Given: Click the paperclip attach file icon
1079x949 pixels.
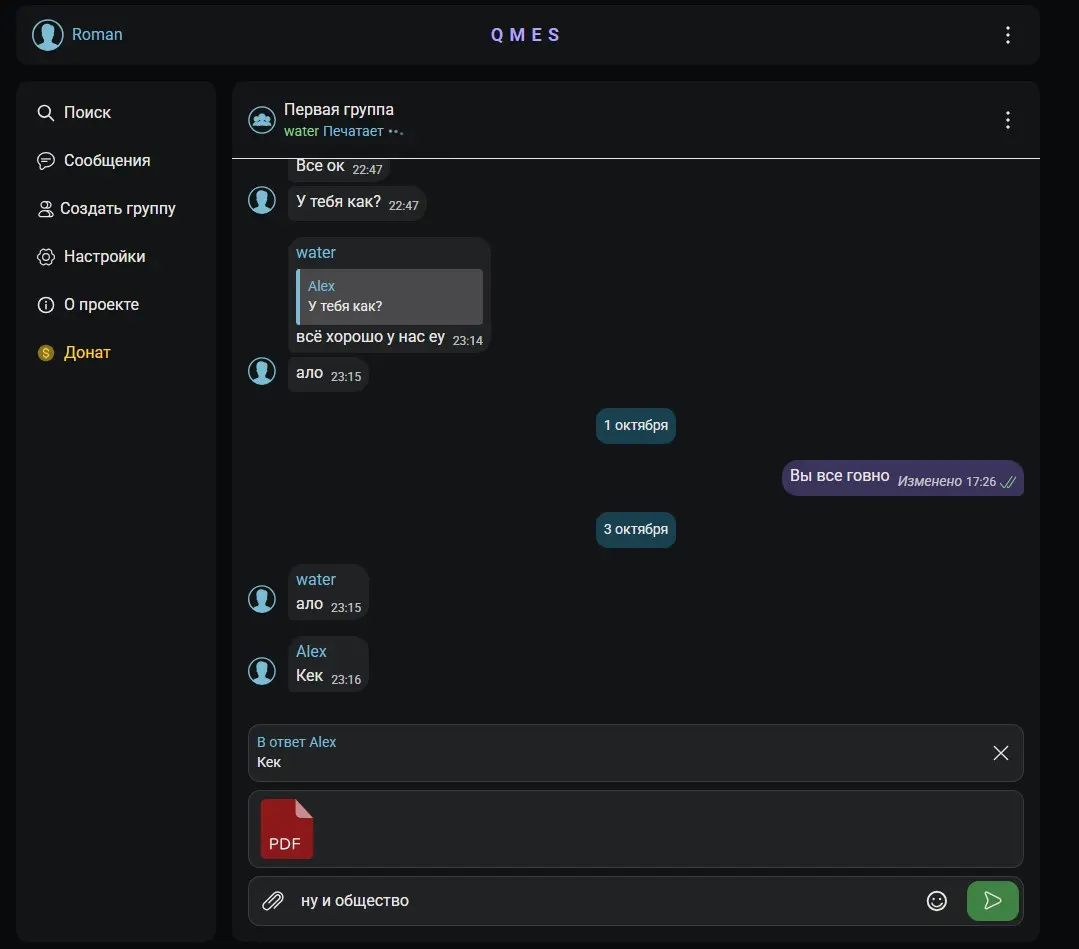Looking at the screenshot, I should (x=273, y=901).
